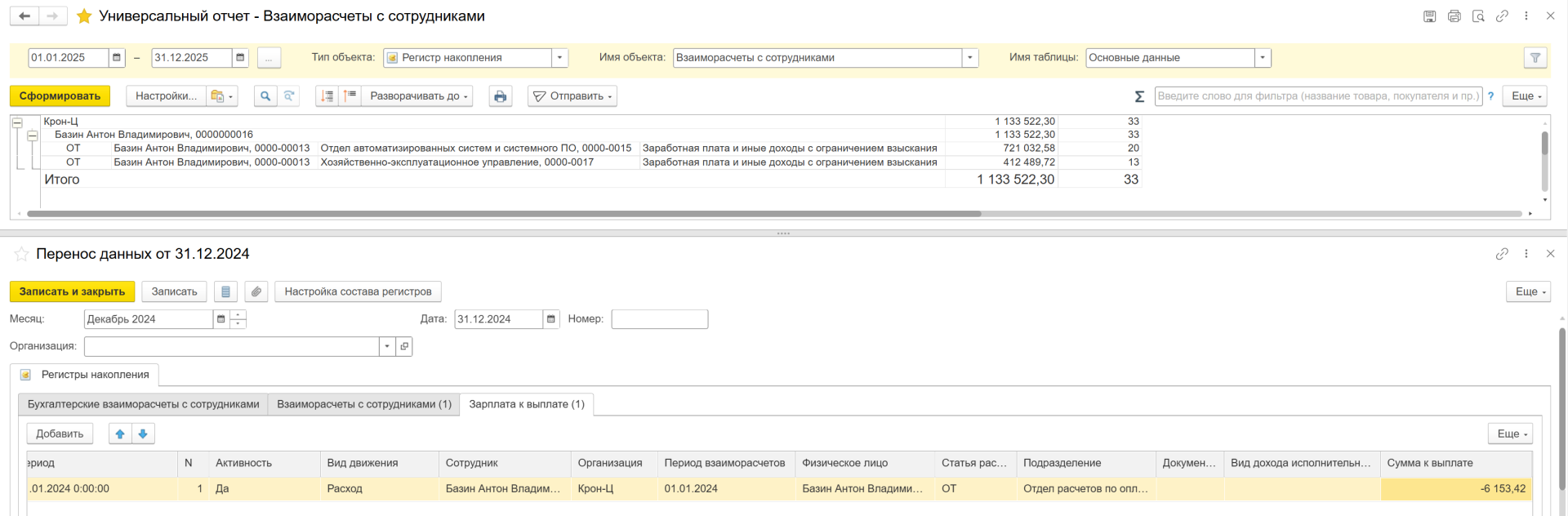
Task: Click the filter word input field
Action: click(x=1317, y=96)
